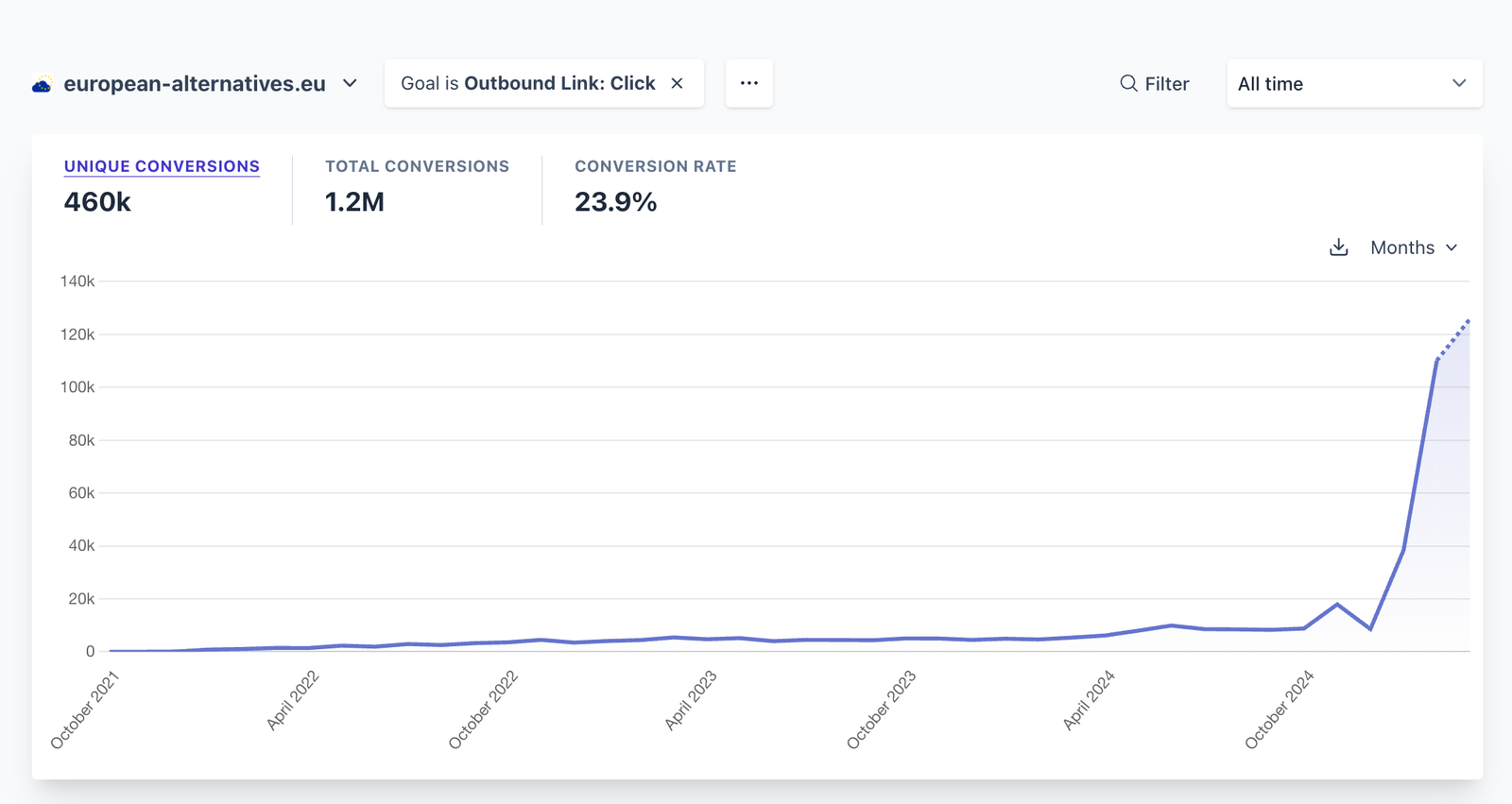Image resolution: width=1512 pixels, height=804 pixels.
Task: Show the Conversion Rate metric
Action: click(655, 166)
